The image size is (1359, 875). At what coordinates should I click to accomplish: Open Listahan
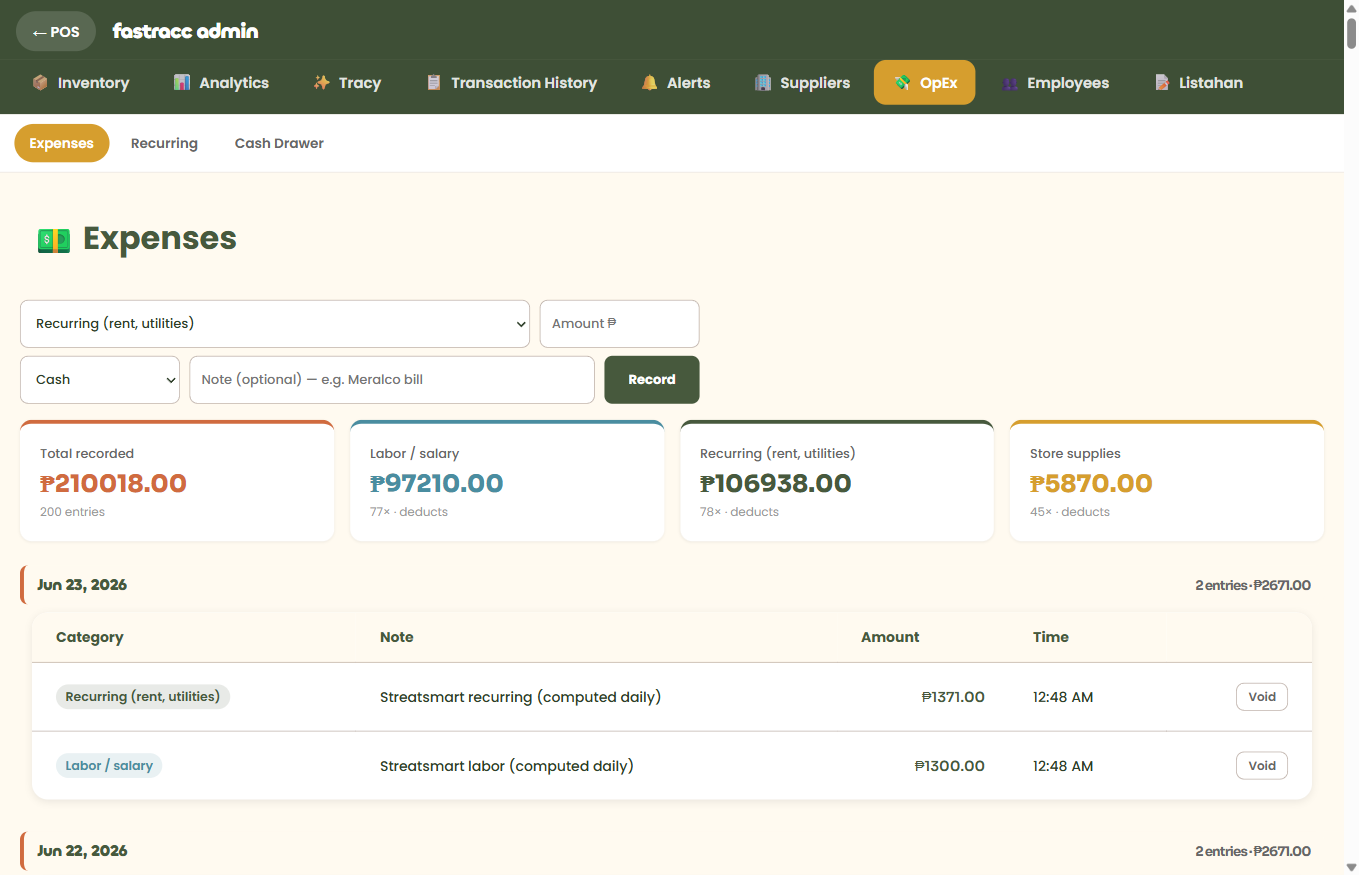pos(1198,83)
